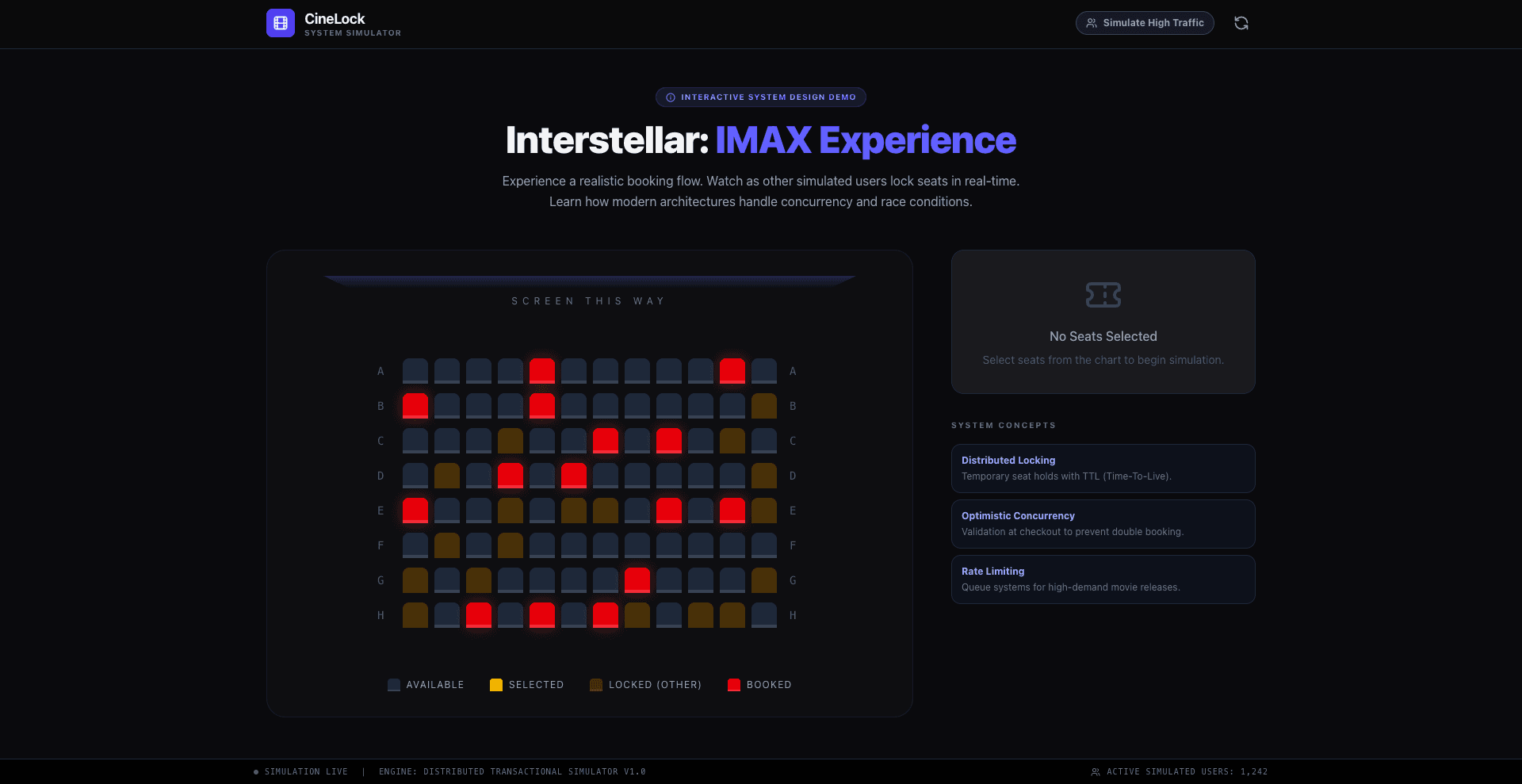
Task: Click the only booked seat in row G
Action: point(637,580)
